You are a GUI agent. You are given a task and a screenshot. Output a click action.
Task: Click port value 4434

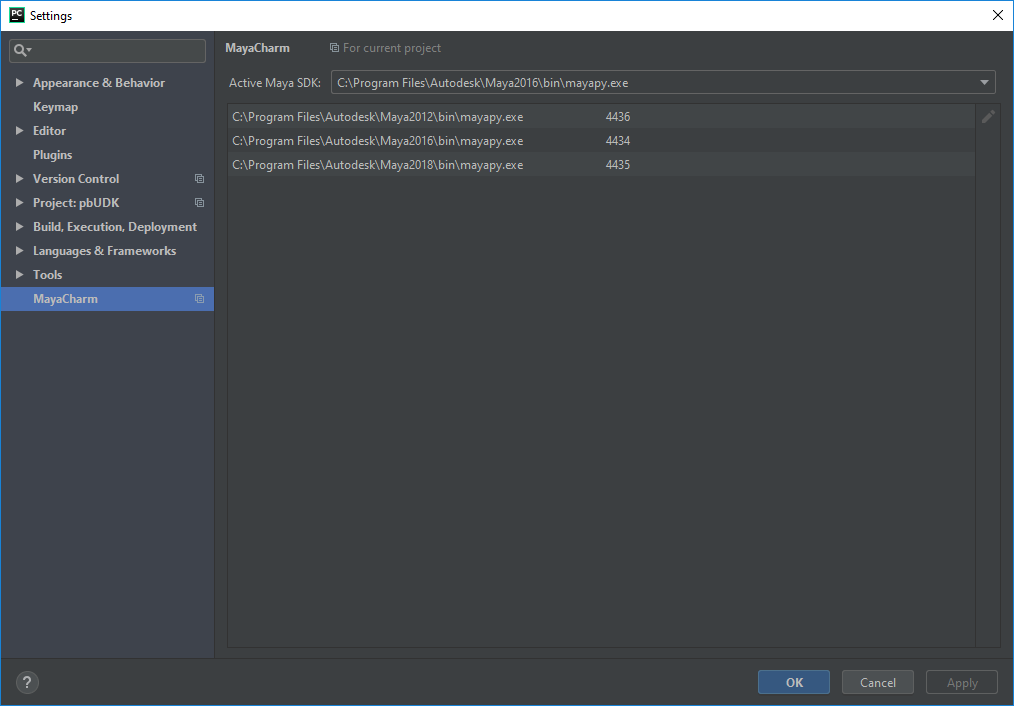click(x=618, y=141)
